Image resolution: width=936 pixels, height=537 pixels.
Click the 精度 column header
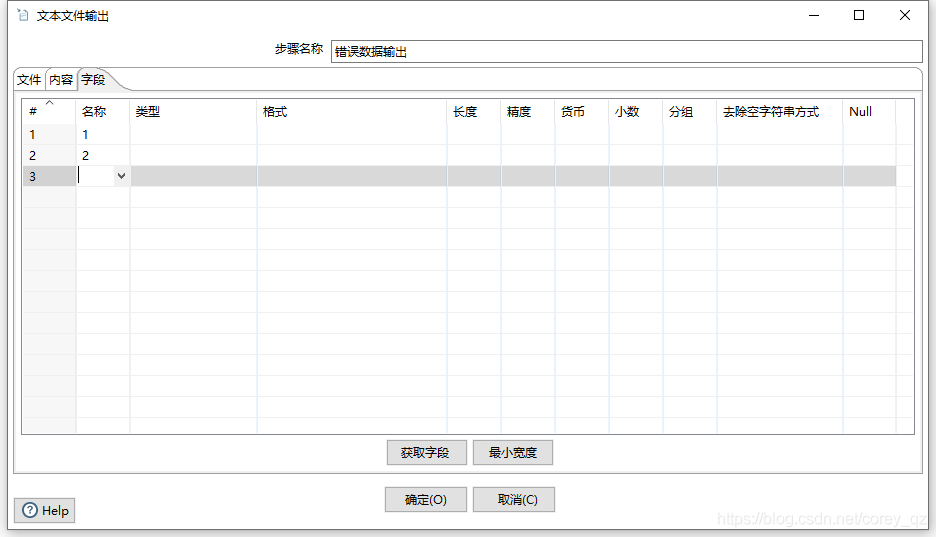[x=528, y=112]
